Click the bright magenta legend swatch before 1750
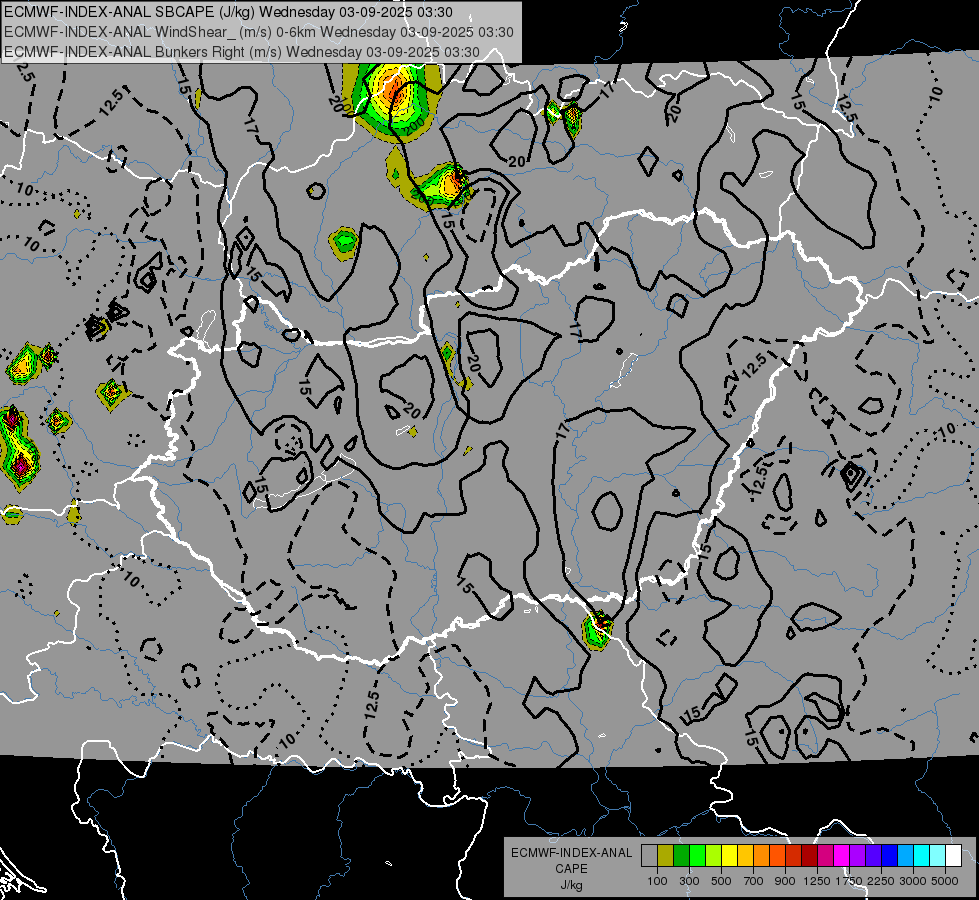 [842, 856]
